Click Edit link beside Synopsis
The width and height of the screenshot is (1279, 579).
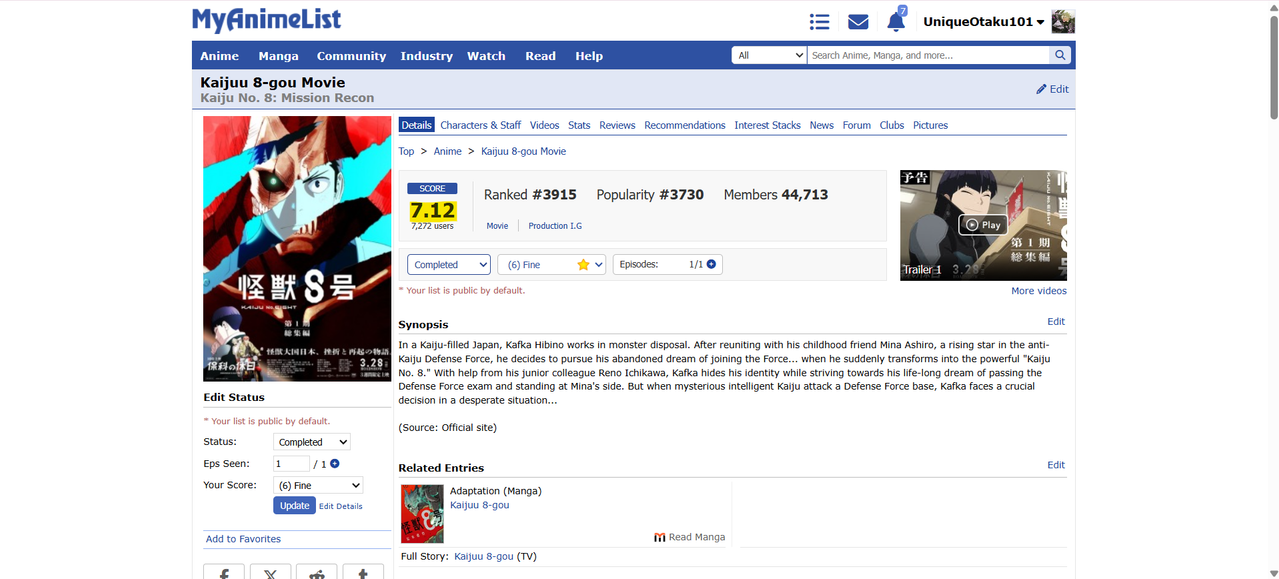coord(1056,322)
